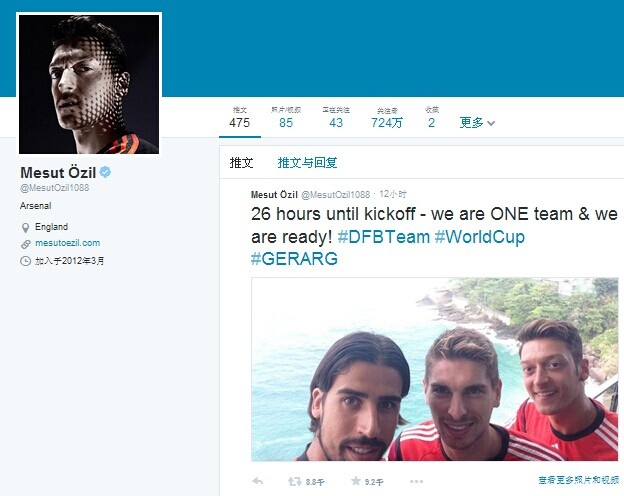The image size is (624, 496).
Task: Expand the 更多 dropdown menu
Action: pyautogui.click(x=477, y=122)
